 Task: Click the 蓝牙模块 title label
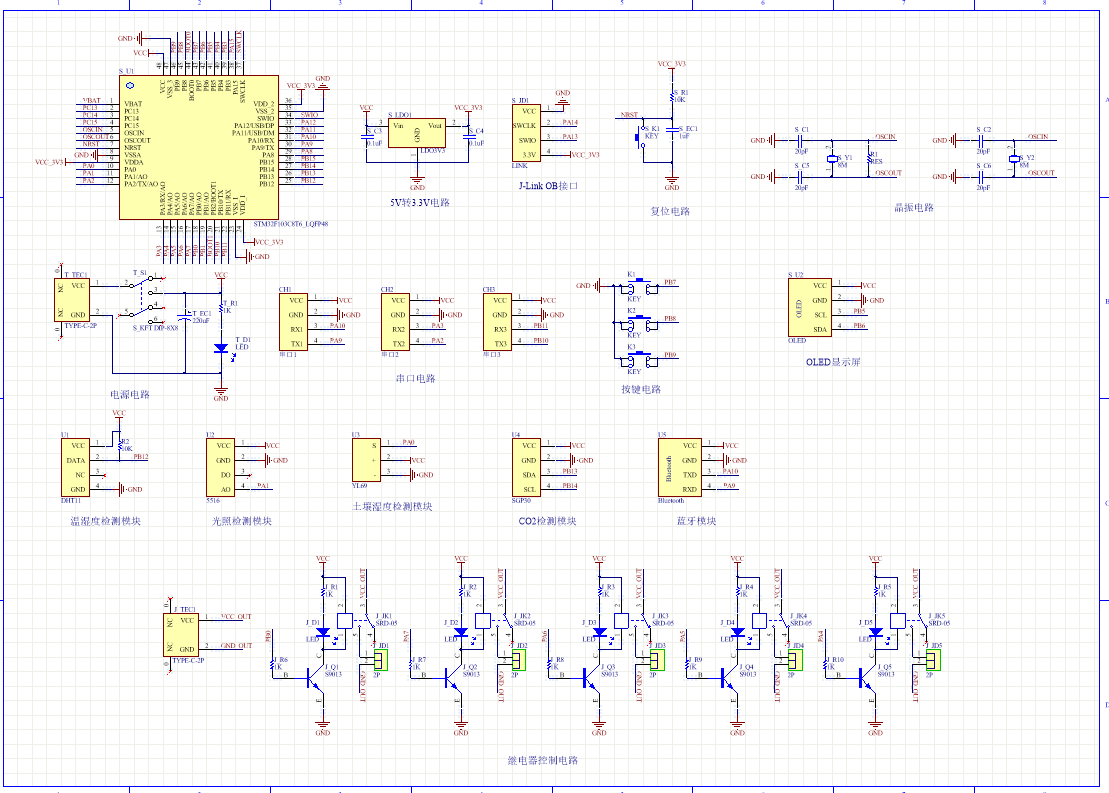[x=697, y=521]
